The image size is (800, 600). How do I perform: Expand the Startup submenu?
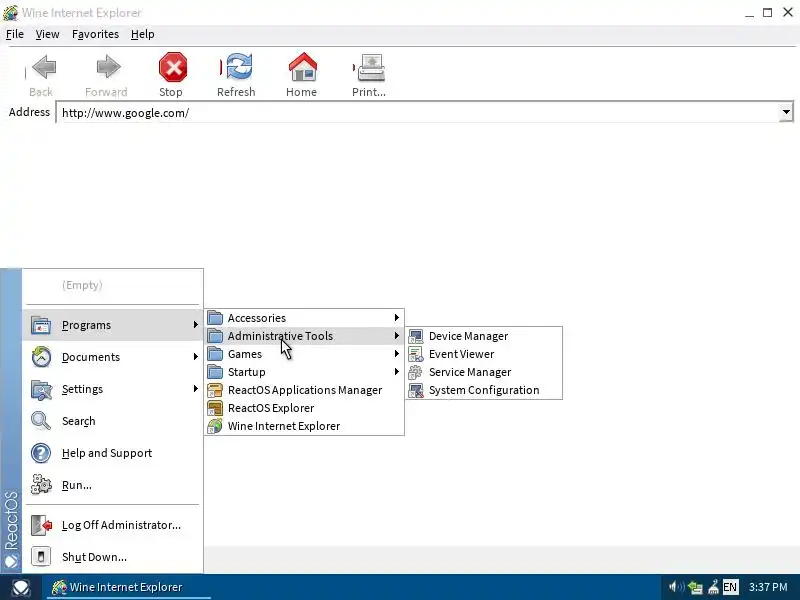coord(304,372)
